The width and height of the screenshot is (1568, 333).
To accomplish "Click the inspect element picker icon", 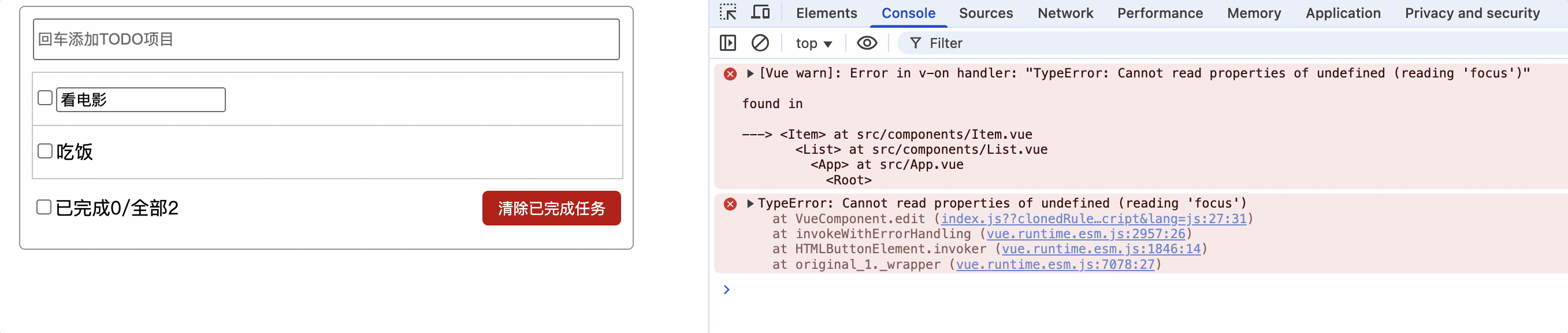I will (727, 13).
